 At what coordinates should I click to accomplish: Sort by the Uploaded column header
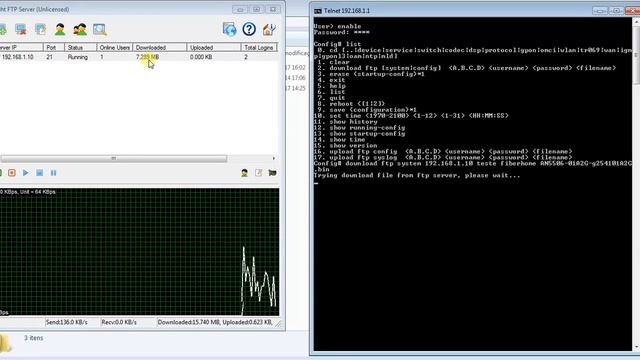point(214,47)
